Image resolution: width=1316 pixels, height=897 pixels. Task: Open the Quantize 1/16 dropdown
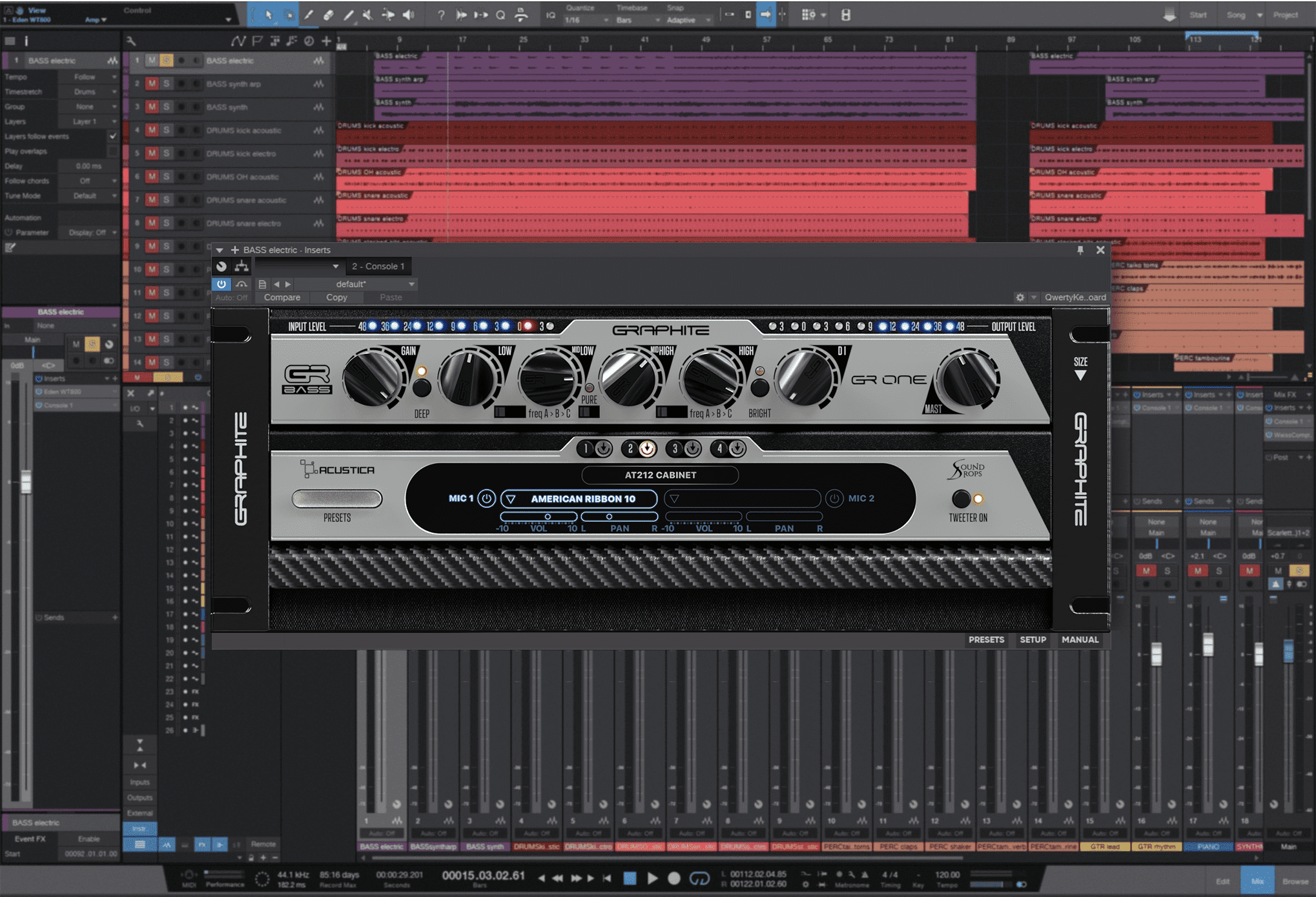[586, 20]
